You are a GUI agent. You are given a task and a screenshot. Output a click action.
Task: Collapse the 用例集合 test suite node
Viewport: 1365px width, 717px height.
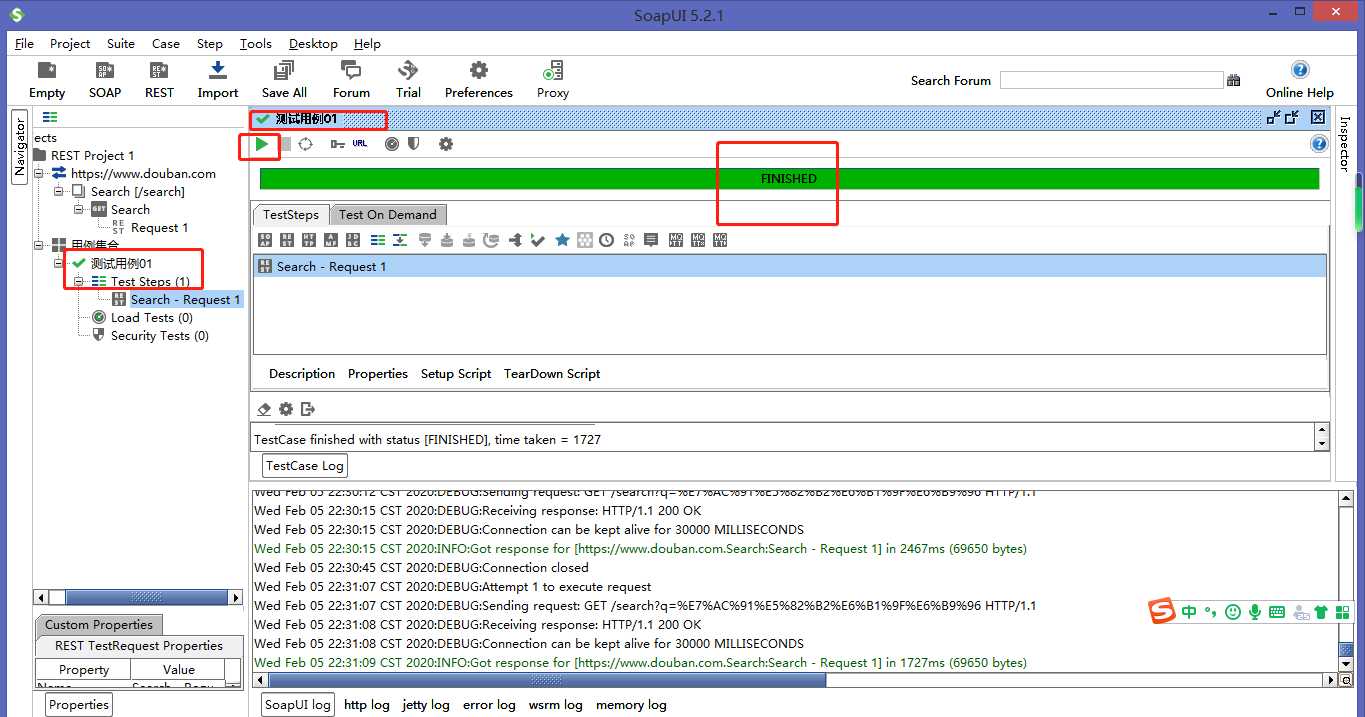click(39, 245)
